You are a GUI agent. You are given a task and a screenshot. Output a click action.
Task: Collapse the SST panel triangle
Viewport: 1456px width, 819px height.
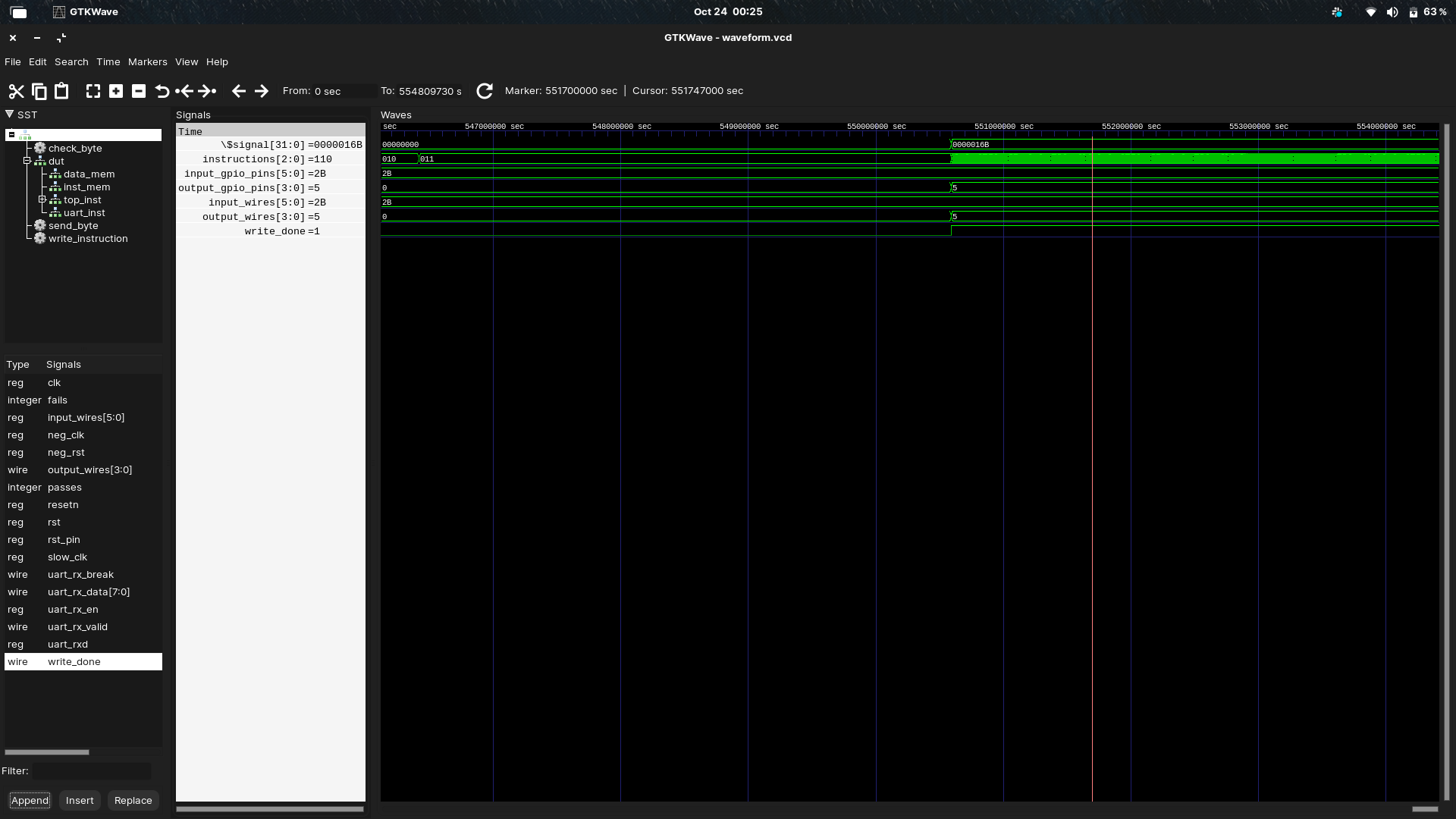[10, 115]
